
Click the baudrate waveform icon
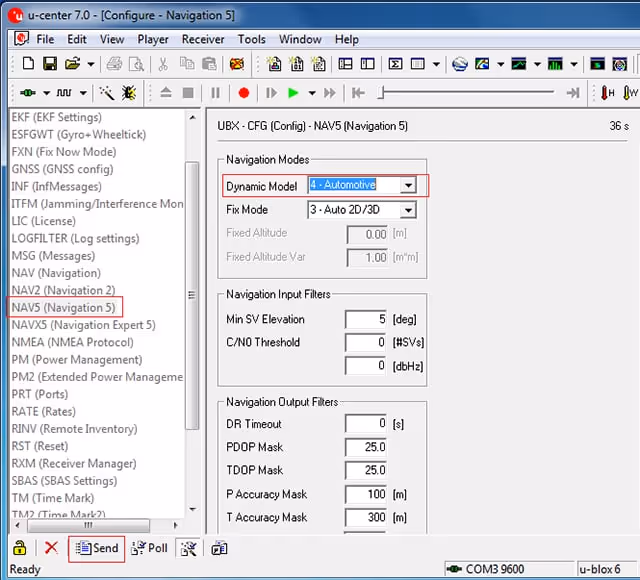tap(64, 93)
